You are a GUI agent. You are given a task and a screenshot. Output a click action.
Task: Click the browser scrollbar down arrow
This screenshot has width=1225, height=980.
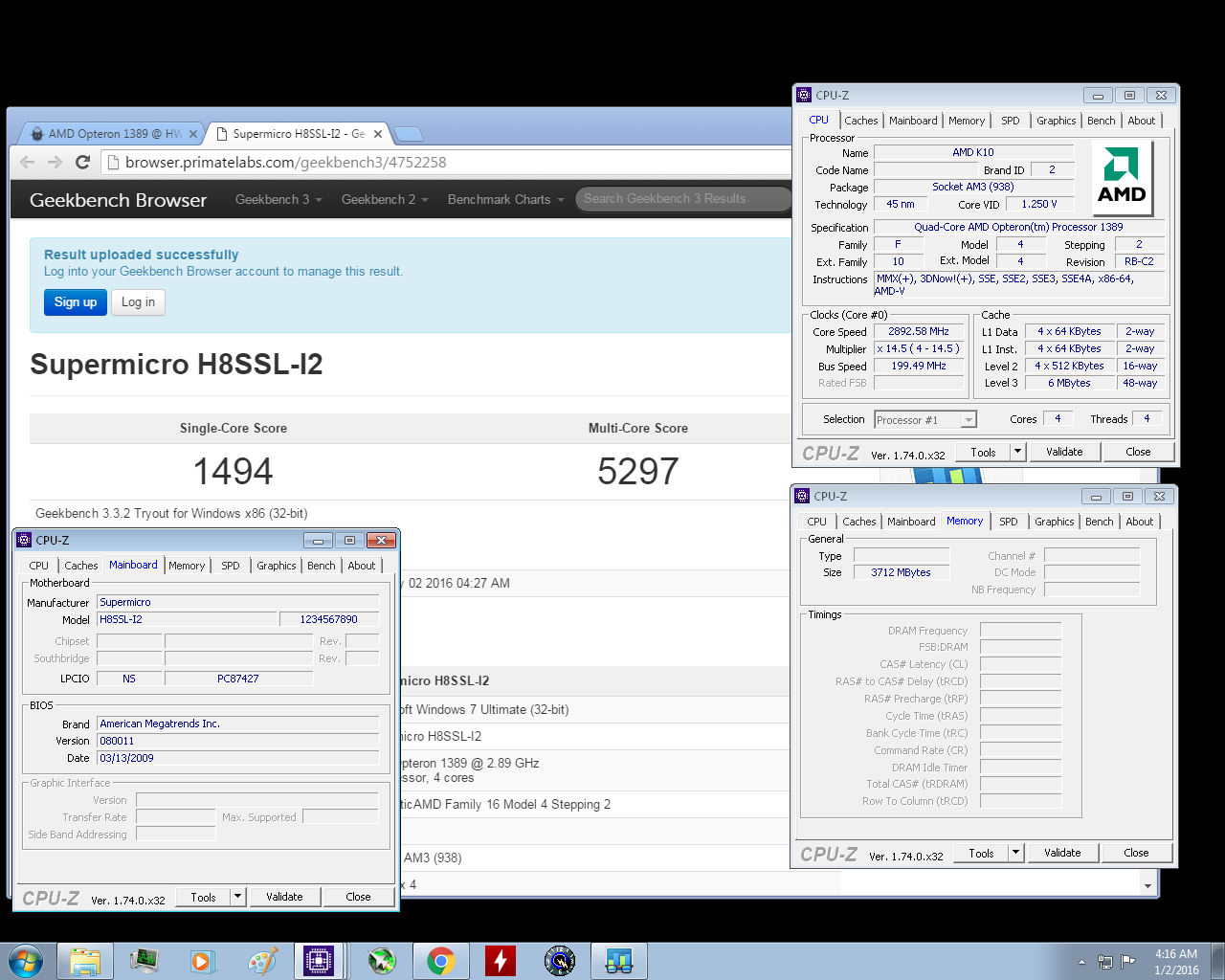pyautogui.click(x=1148, y=886)
